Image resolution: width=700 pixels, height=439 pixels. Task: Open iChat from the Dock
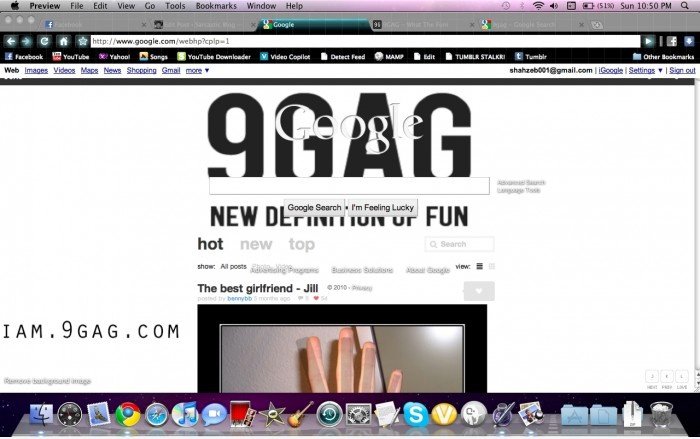(214, 414)
